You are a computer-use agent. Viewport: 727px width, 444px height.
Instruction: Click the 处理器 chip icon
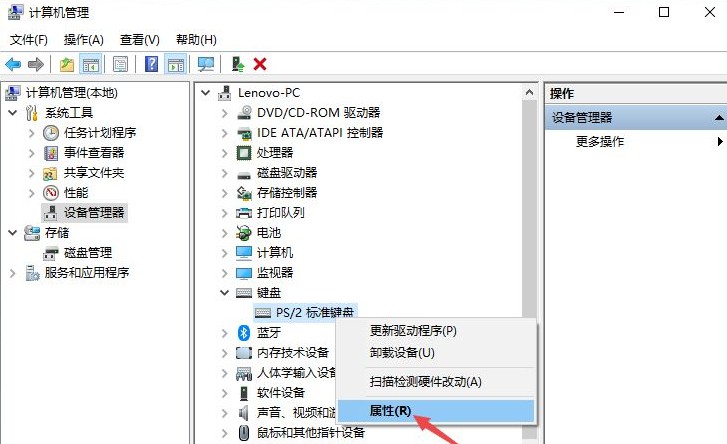(x=244, y=152)
